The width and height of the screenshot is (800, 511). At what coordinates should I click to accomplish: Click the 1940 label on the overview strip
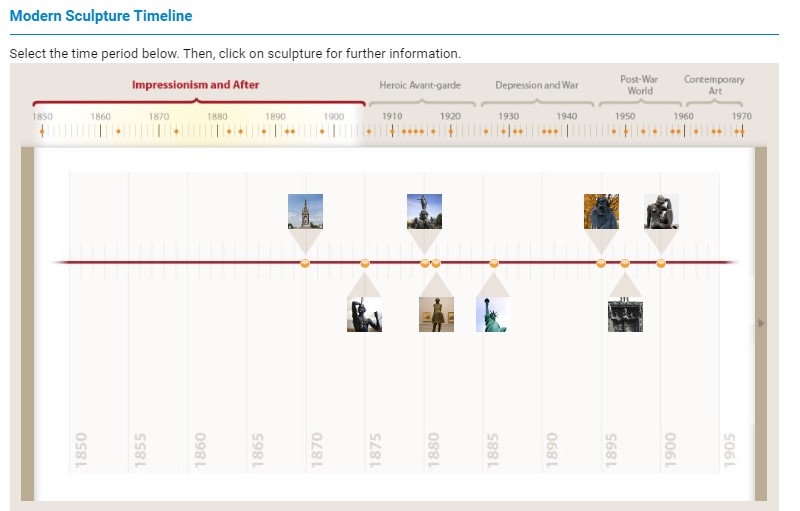click(x=567, y=117)
